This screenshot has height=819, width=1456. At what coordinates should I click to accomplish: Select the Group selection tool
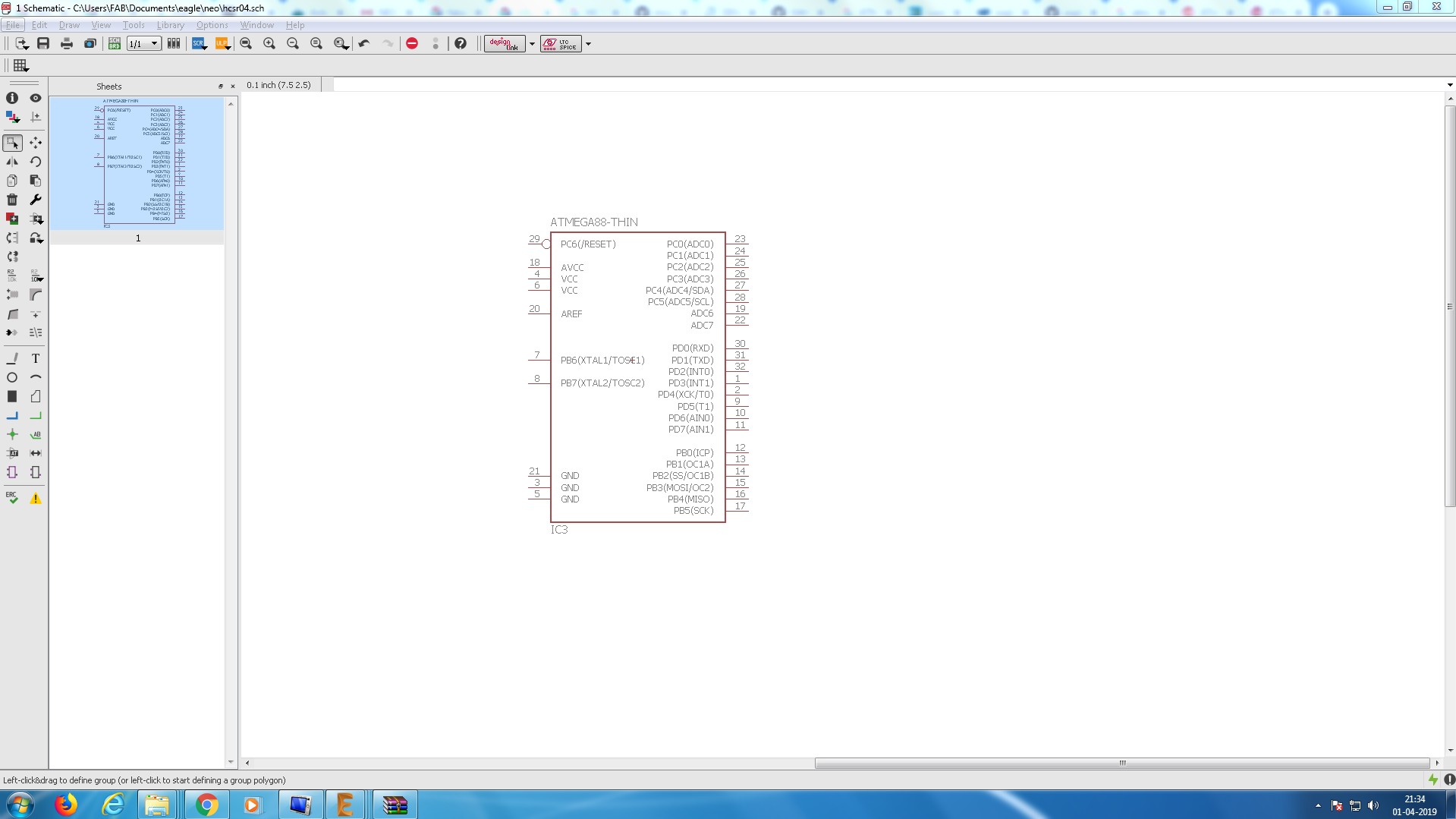click(12, 143)
